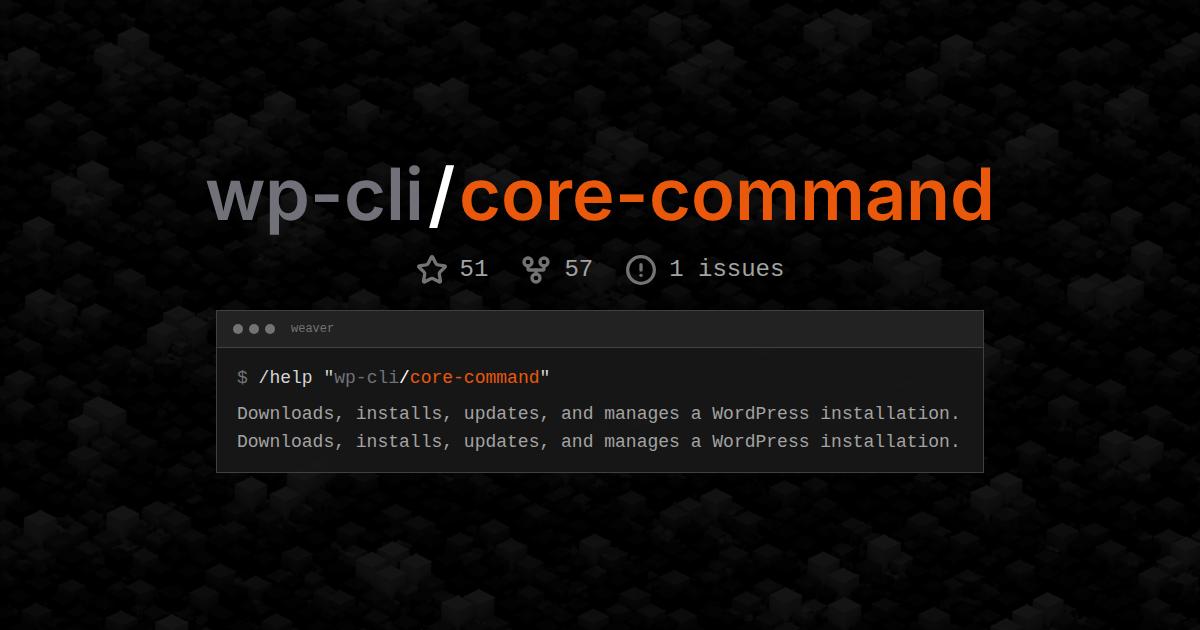Click the "$" terminal prompt symbol
Viewport: 1200px width, 630px height.
tap(242, 378)
